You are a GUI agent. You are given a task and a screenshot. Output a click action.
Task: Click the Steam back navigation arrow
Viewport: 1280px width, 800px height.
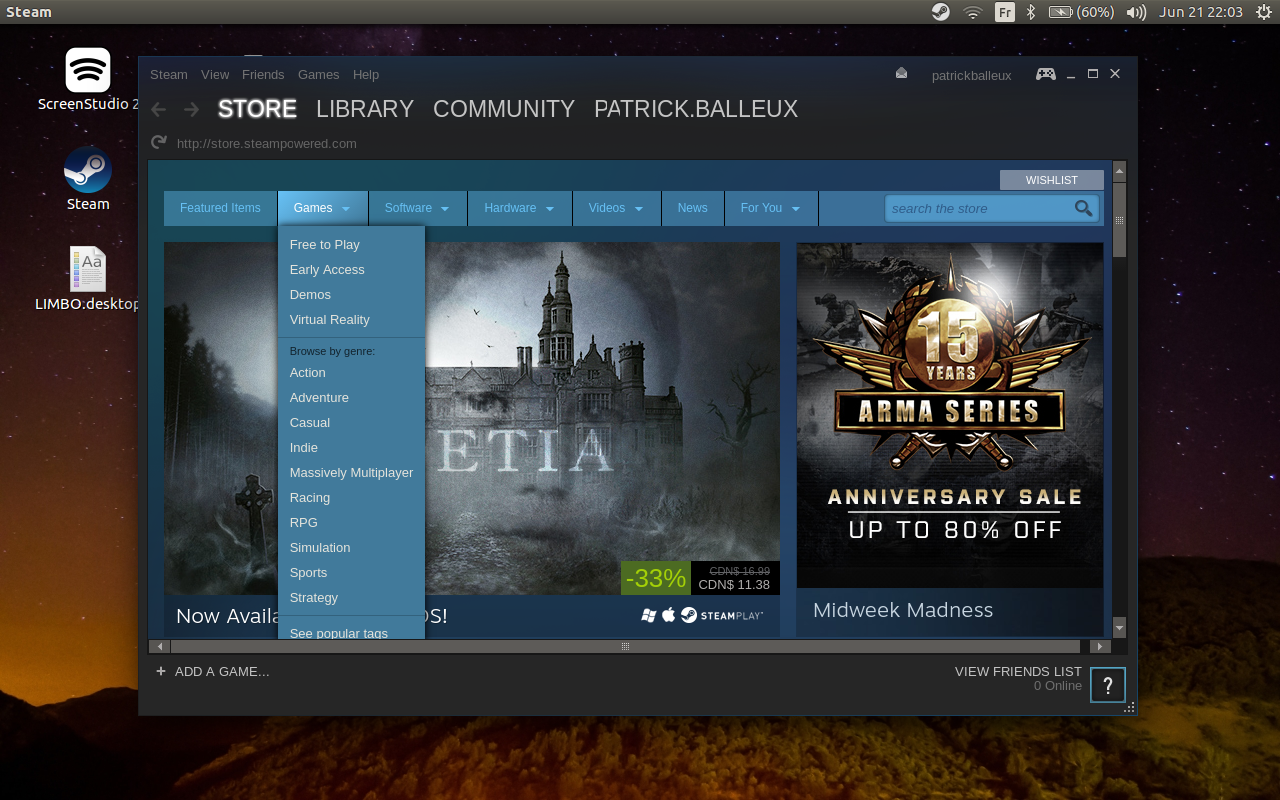point(158,109)
